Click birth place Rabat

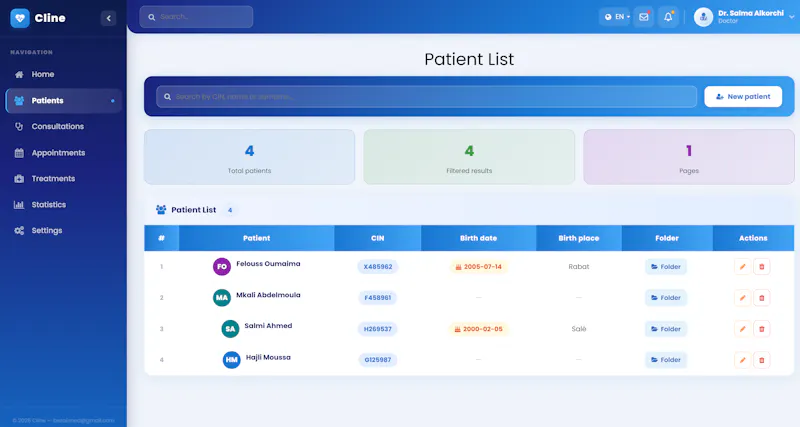click(x=579, y=267)
